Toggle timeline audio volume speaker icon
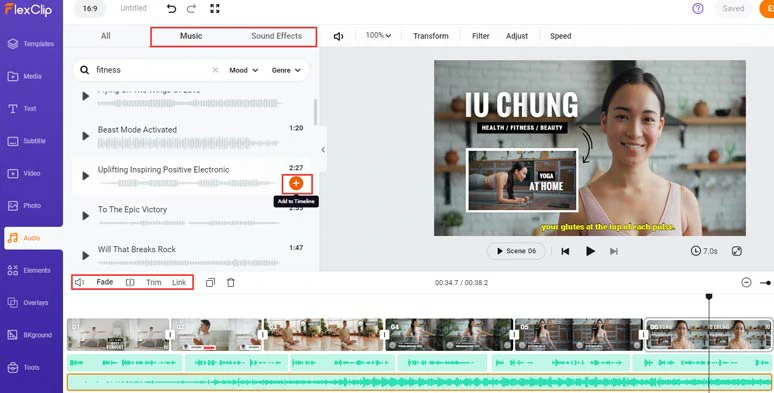The image size is (774, 393). (x=79, y=282)
